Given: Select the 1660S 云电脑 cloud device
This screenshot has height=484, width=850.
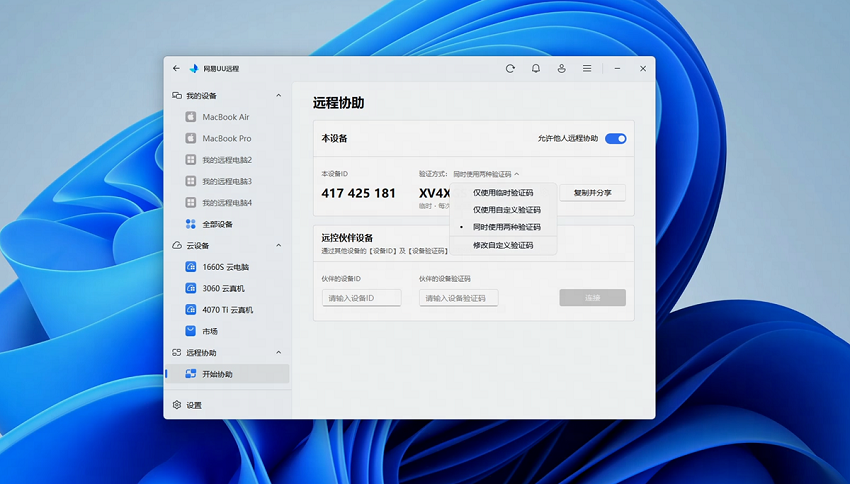Looking at the screenshot, I should pos(225,267).
